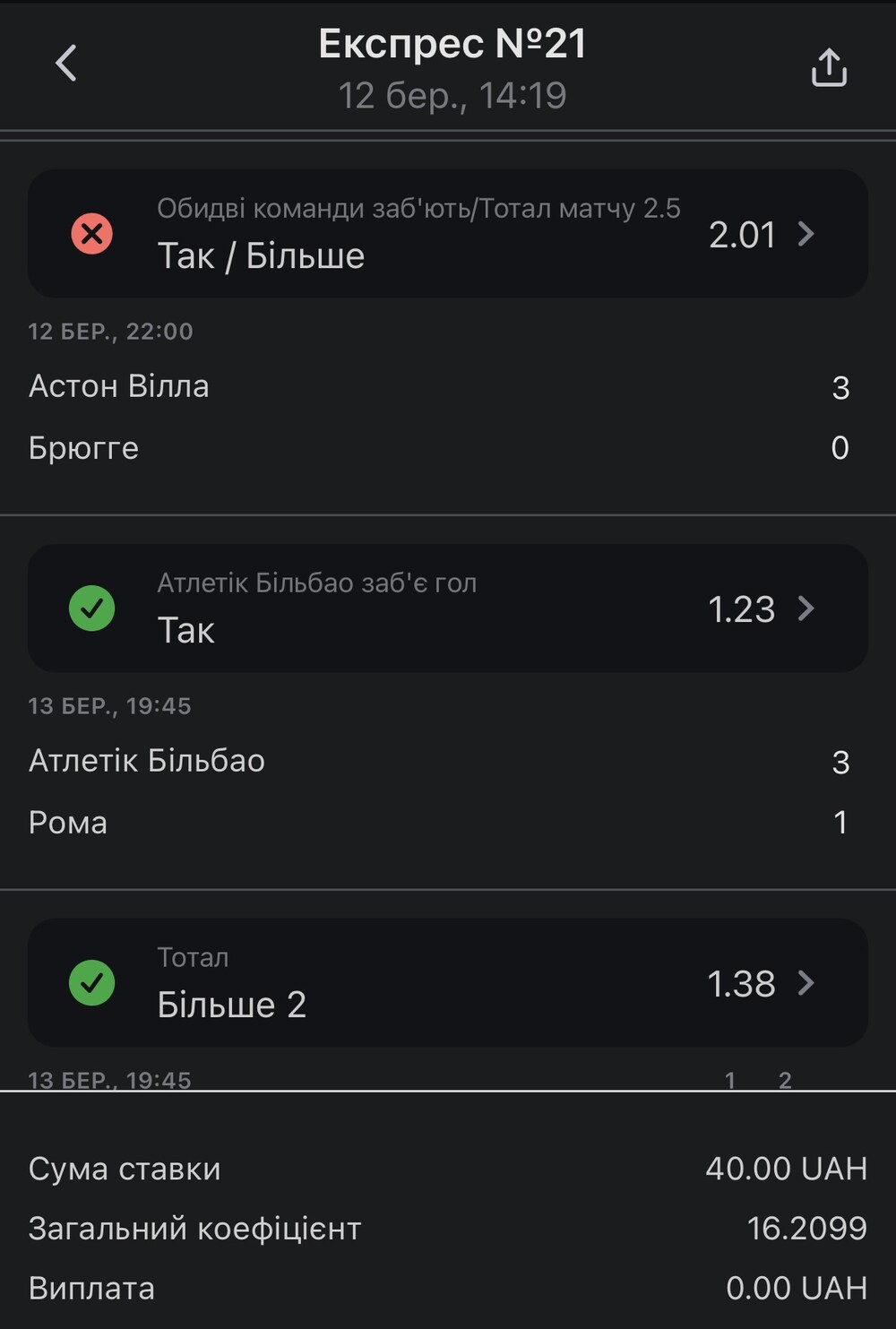Tap the Експрес №21 title

pos(452,44)
